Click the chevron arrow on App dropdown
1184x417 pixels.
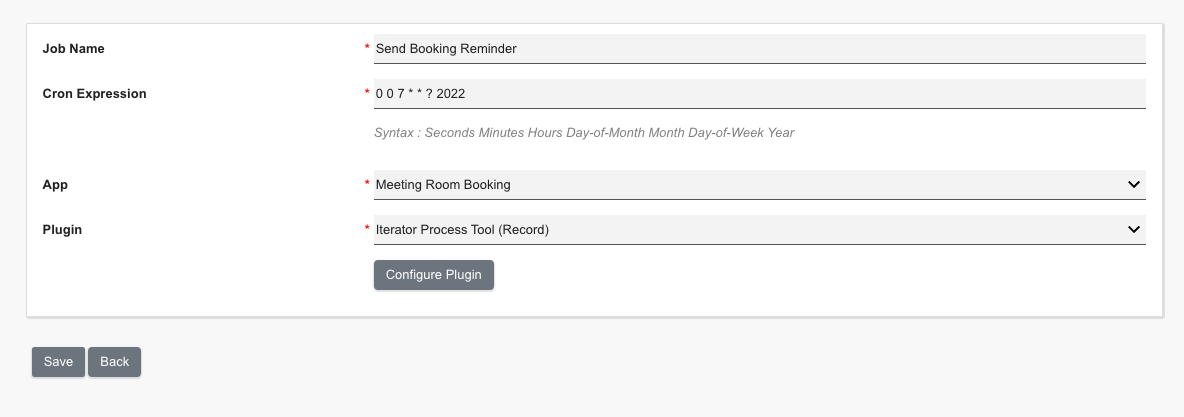point(1134,185)
